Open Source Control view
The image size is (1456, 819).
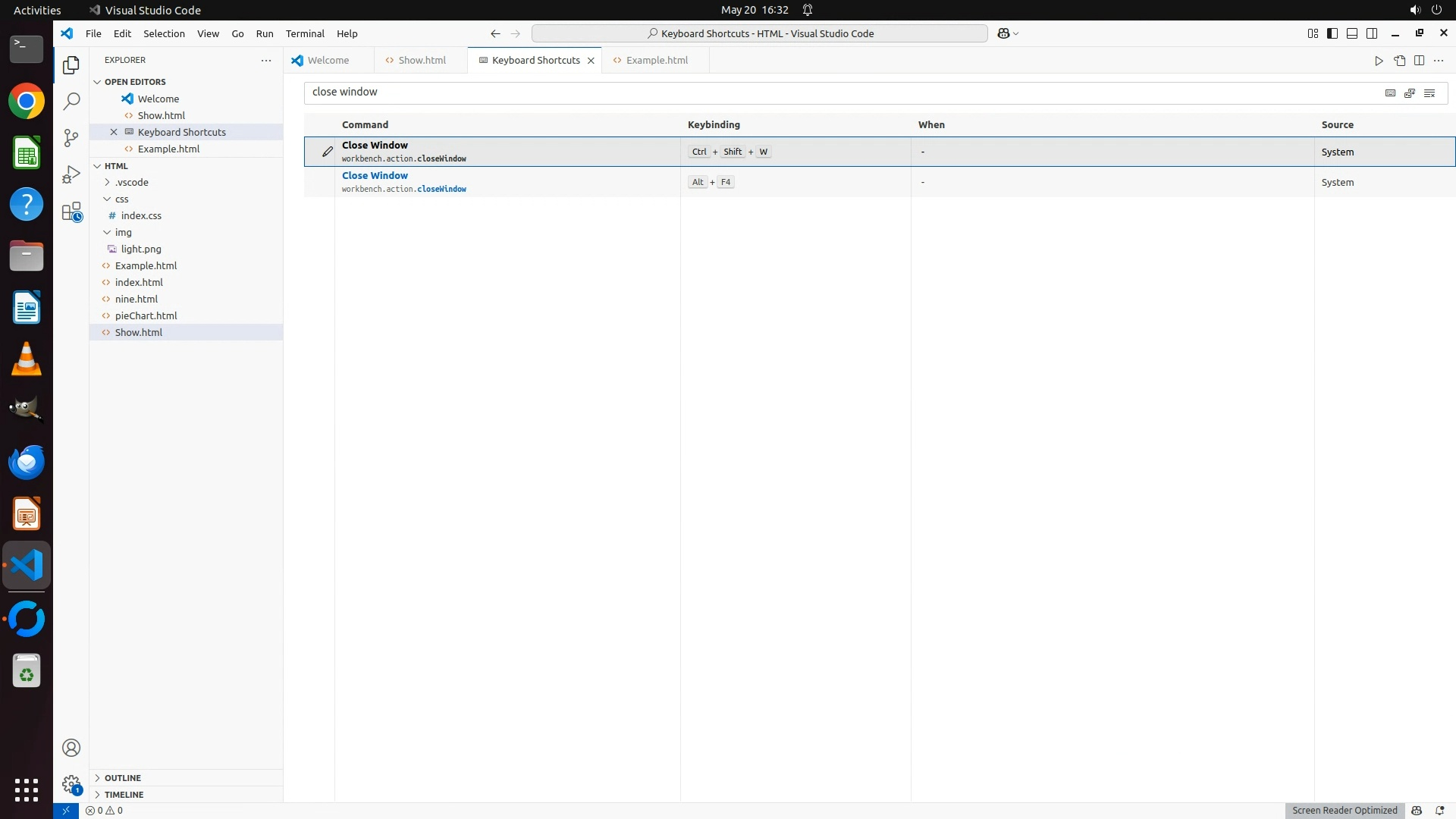[x=71, y=137]
